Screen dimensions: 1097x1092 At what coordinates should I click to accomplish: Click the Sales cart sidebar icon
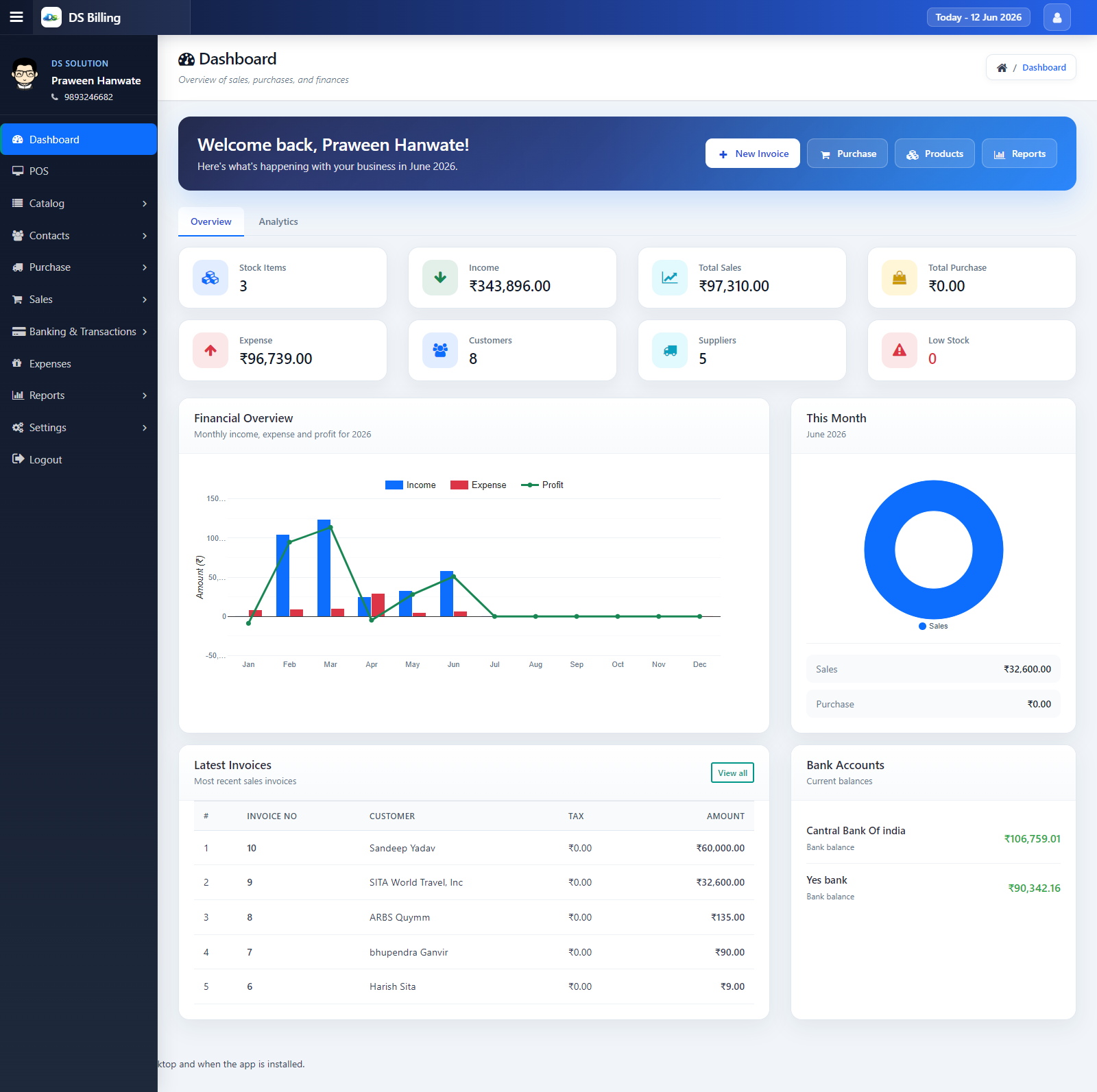(18, 300)
